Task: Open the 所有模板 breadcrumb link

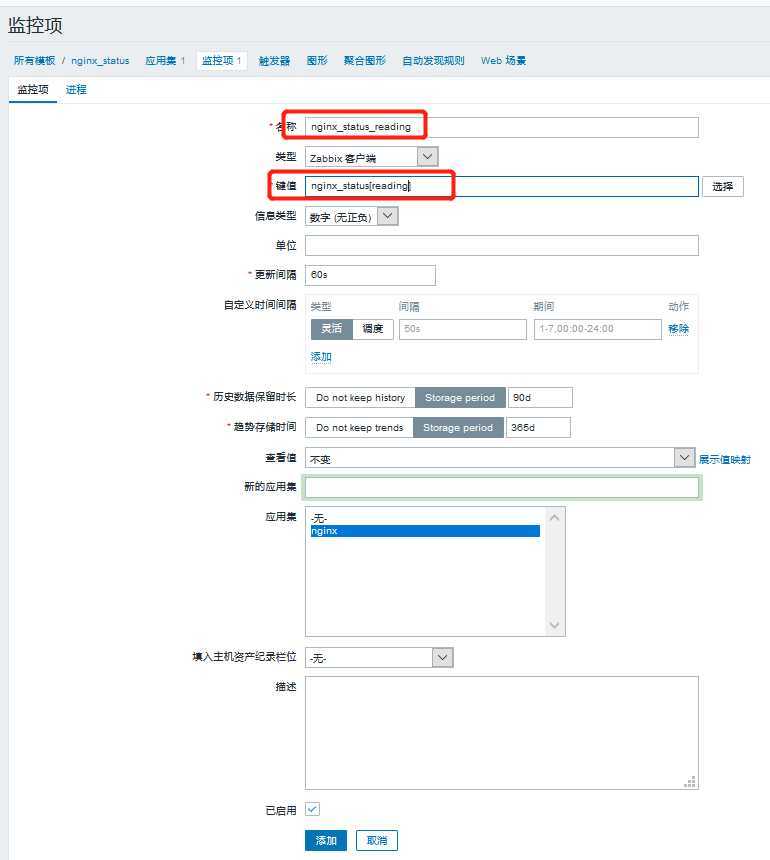Action: (x=35, y=60)
